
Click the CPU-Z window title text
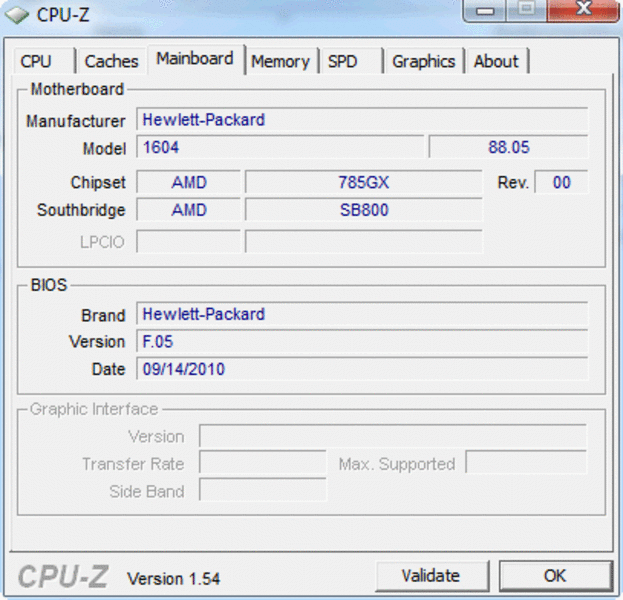(x=63, y=15)
